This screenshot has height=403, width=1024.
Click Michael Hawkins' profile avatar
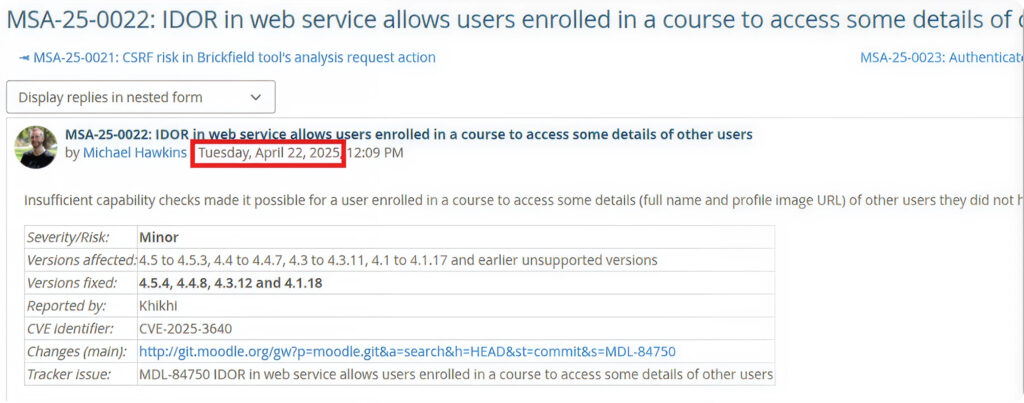tap(36, 146)
